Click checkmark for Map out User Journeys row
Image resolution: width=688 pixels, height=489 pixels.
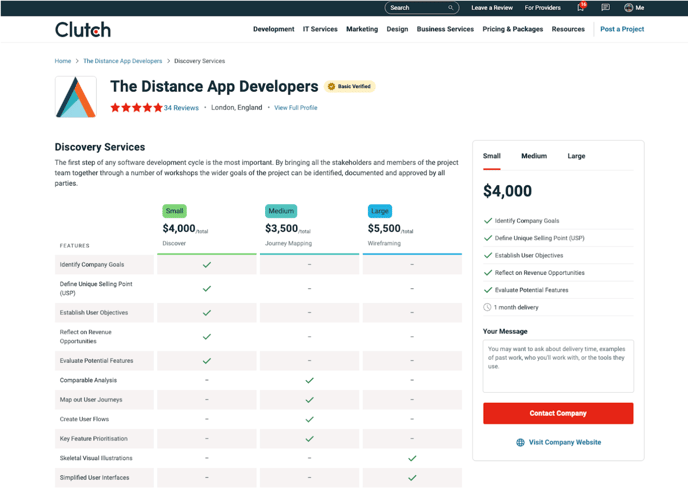pos(309,400)
